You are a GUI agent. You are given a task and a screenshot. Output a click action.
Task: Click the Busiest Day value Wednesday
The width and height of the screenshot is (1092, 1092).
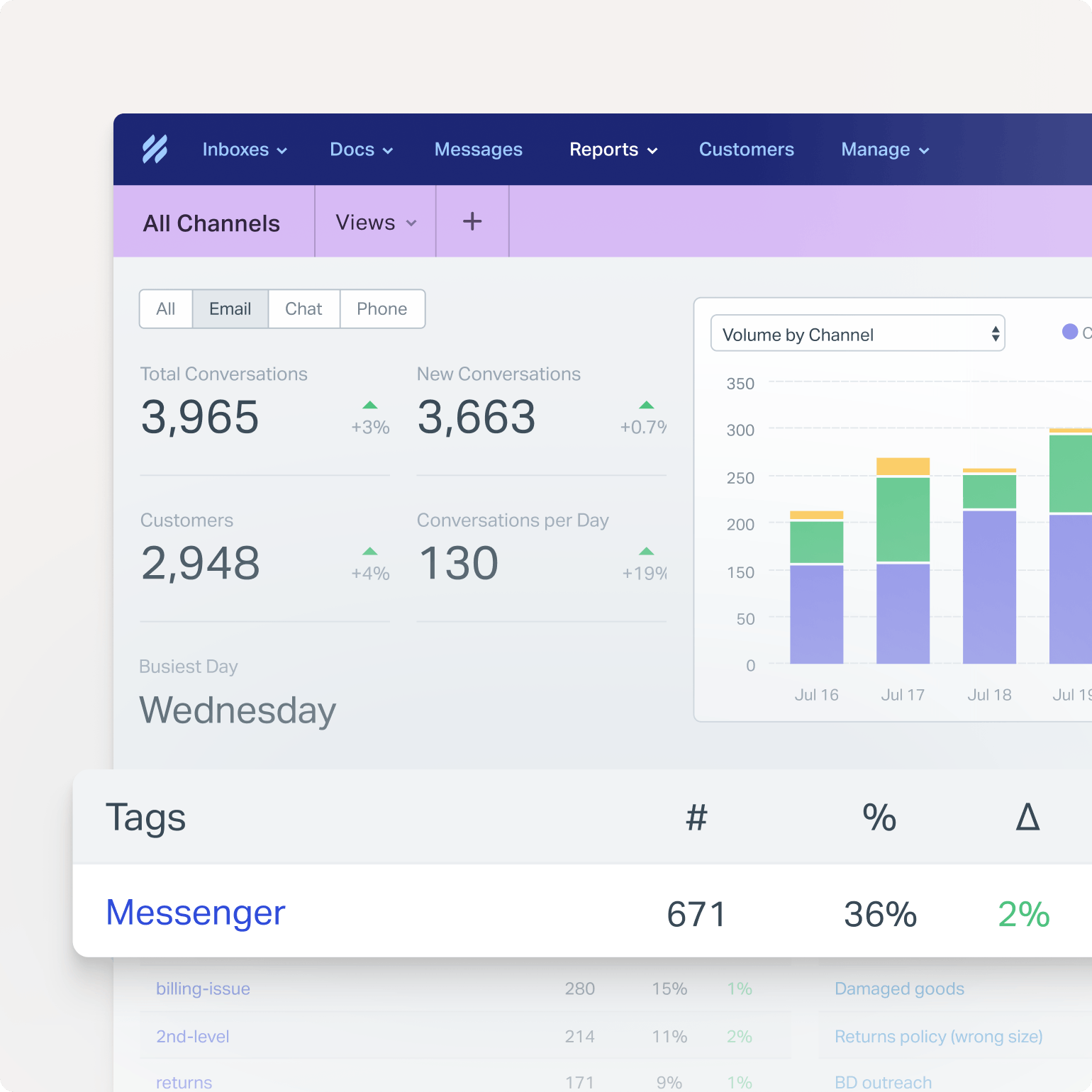click(x=238, y=710)
